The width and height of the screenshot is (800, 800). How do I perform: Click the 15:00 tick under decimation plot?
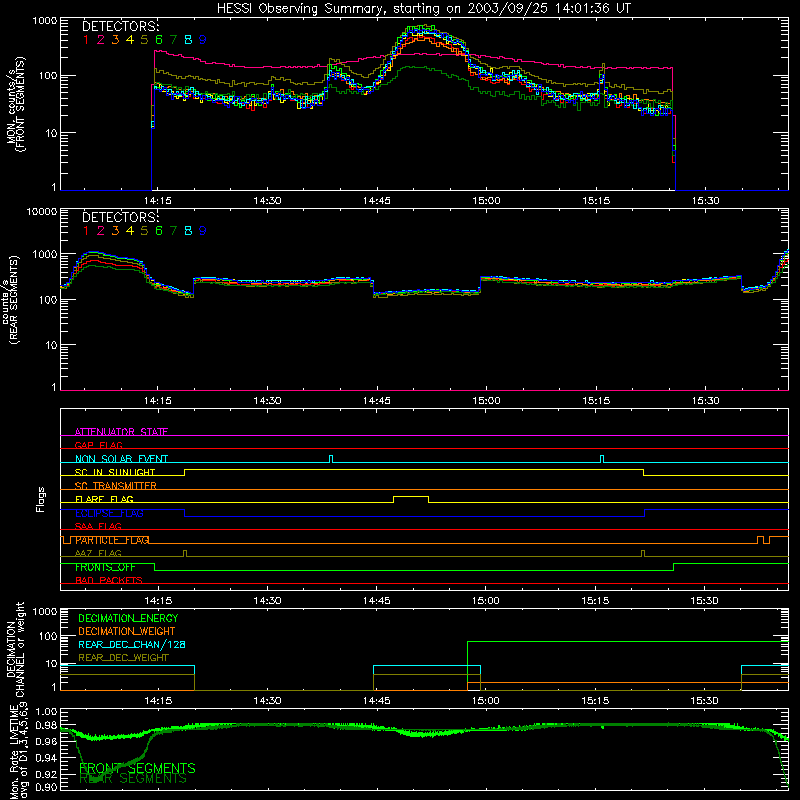pos(486,701)
